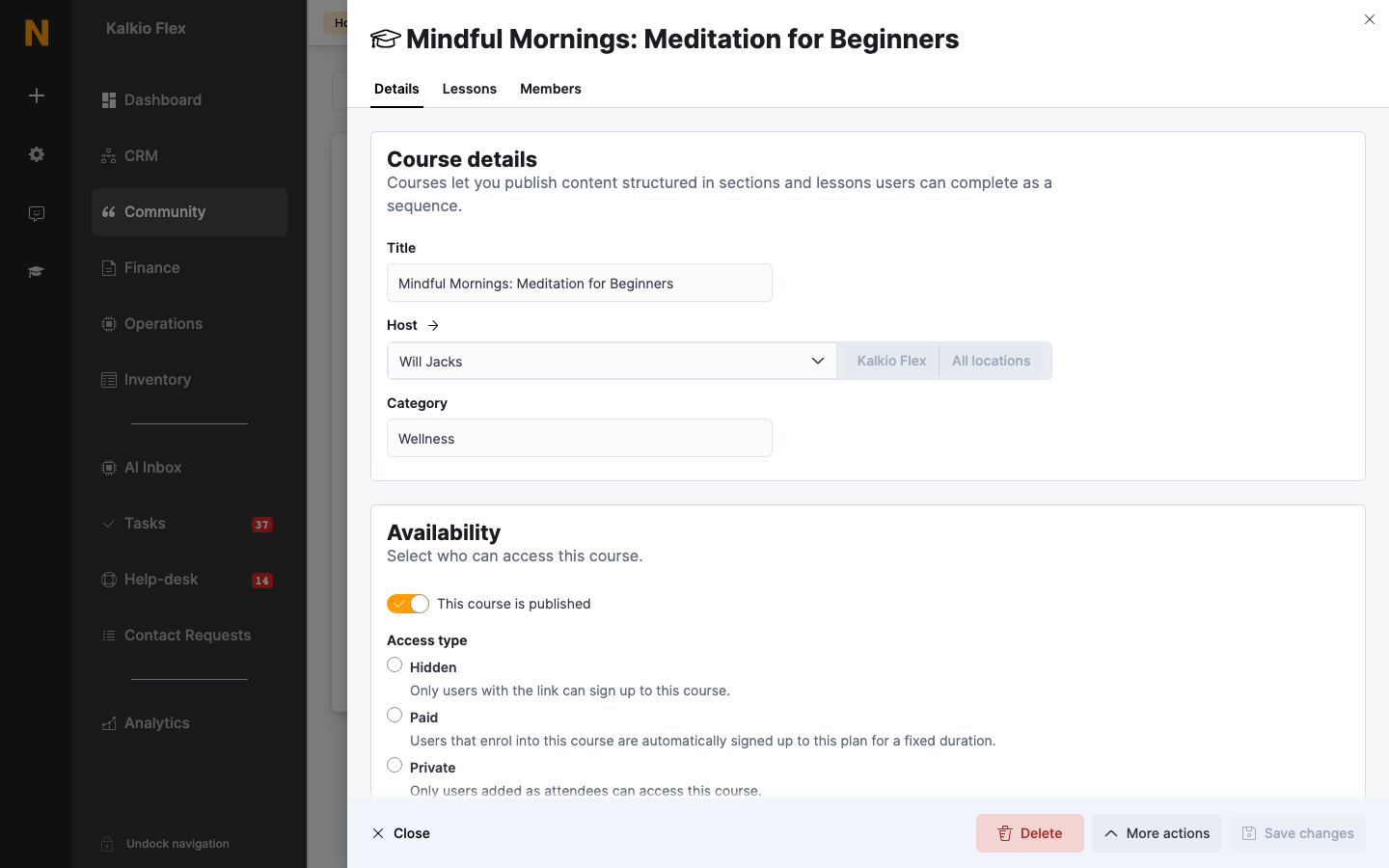This screenshot has height=868, width=1389.
Task: Click the Analytics chart icon
Action: click(109, 723)
